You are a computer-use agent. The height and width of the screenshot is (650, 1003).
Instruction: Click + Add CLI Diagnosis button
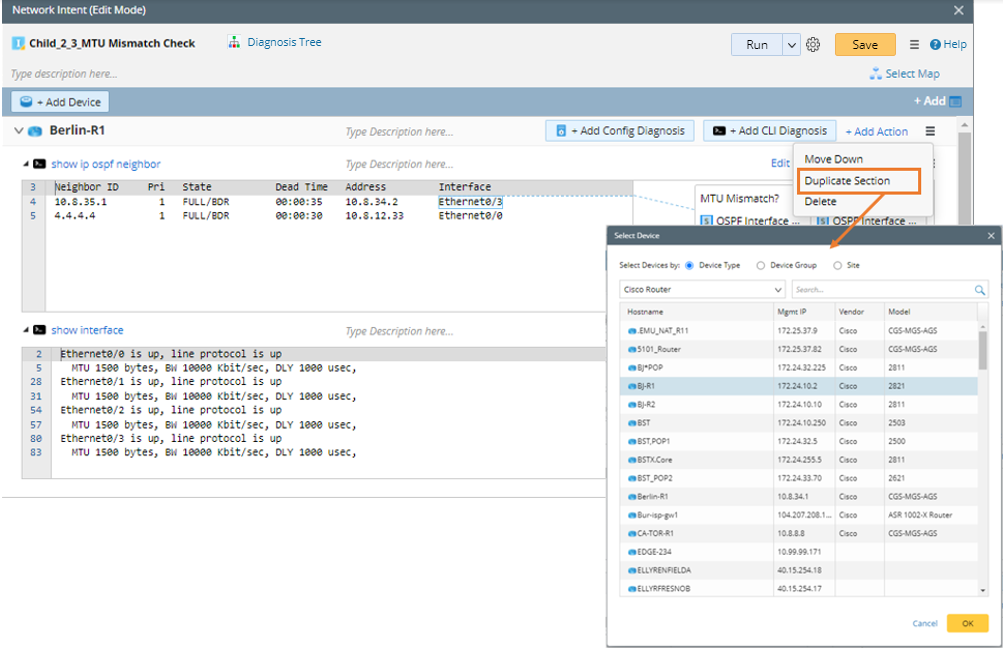coord(770,131)
